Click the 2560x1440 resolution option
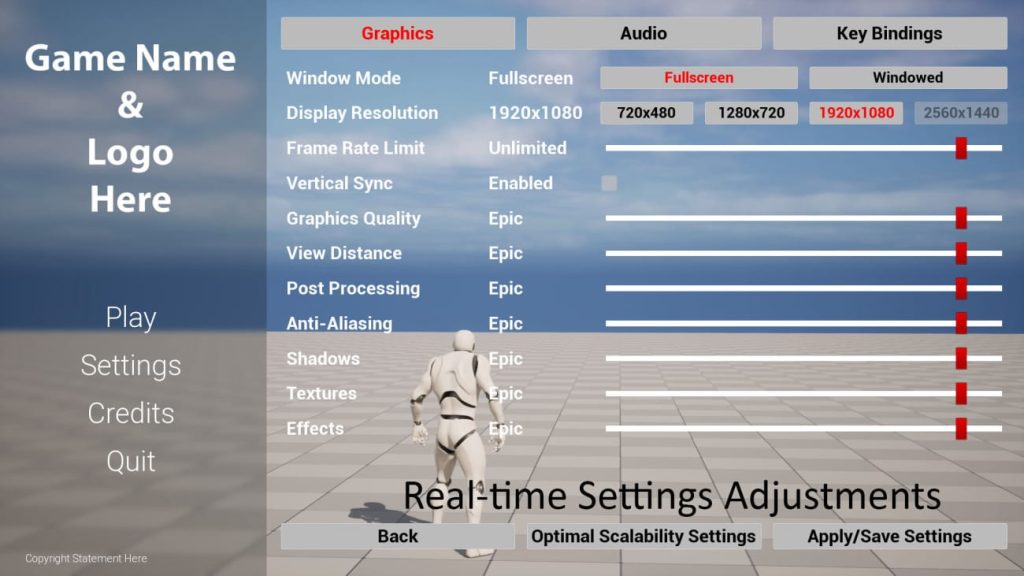Viewport: 1024px width, 576px height. tap(960, 112)
